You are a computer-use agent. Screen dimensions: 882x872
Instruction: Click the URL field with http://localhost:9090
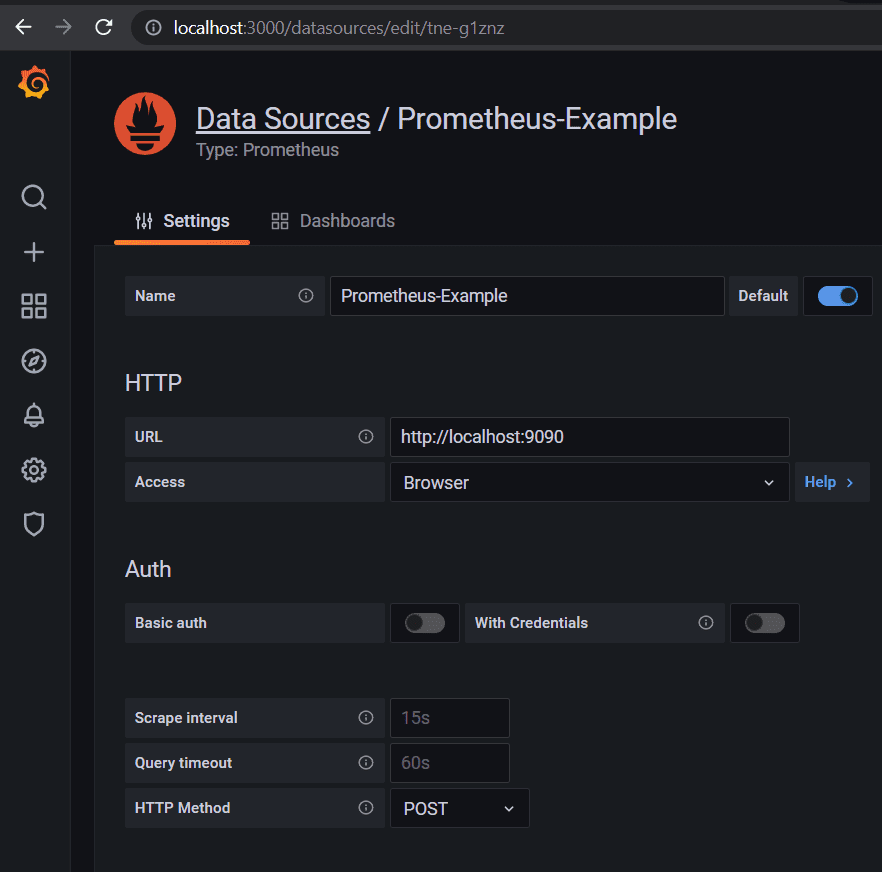coord(590,437)
